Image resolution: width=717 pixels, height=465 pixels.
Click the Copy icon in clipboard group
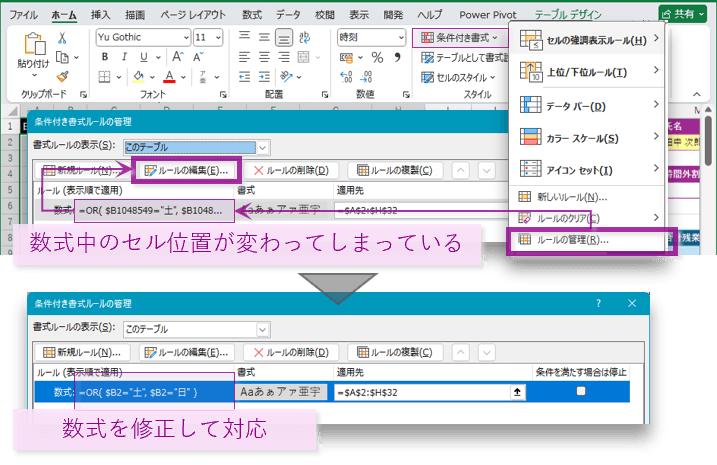[62, 57]
